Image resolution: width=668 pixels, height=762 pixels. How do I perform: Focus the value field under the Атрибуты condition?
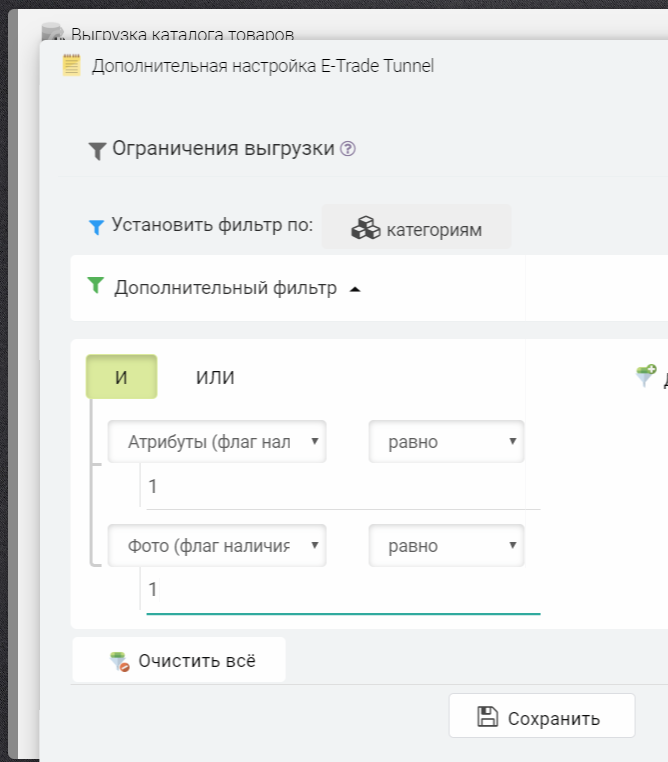(340, 487)
